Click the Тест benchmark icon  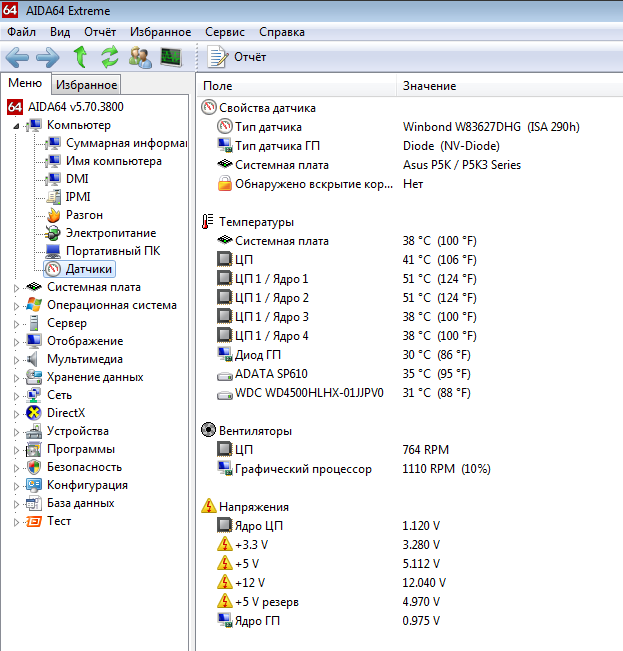(x=34, y=521)
